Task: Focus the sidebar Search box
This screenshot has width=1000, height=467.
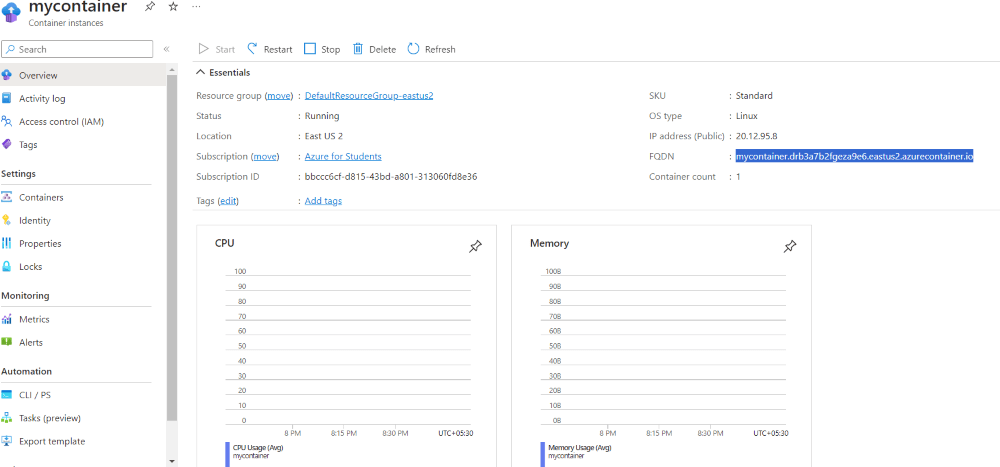Action: pos(77,49)
